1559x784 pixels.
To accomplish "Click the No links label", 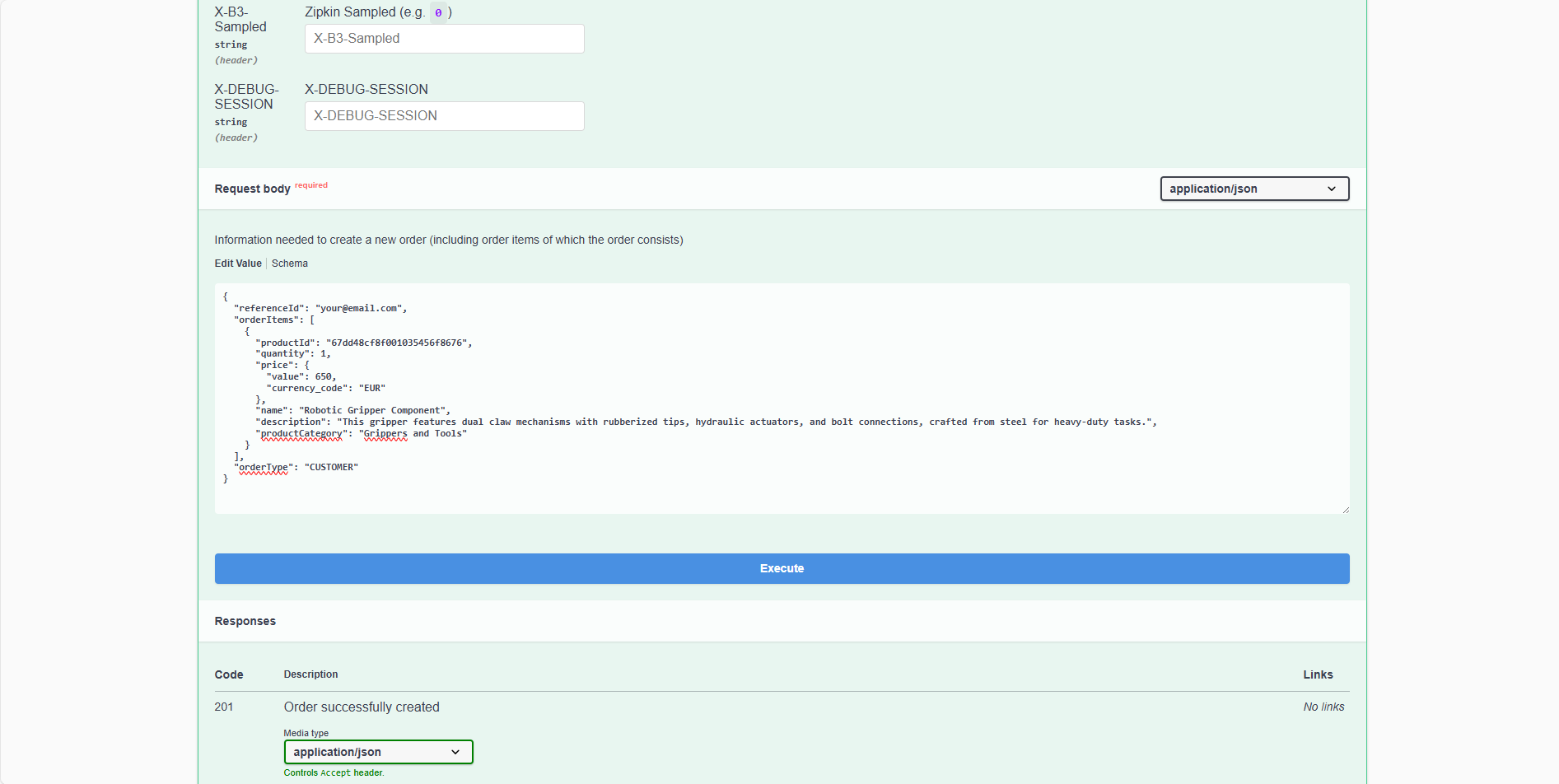I will point(1323,707).
